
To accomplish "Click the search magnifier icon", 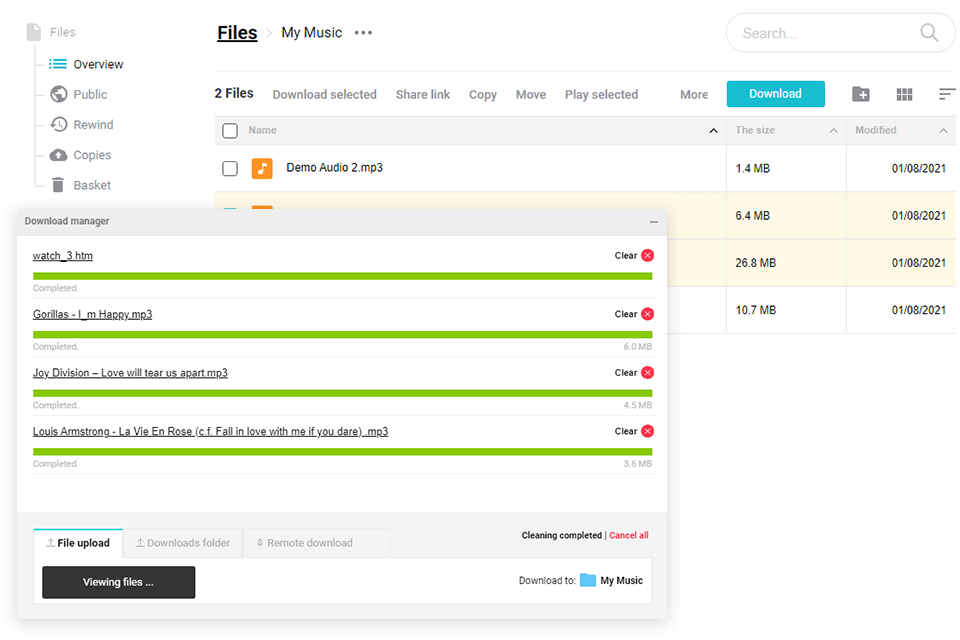I will tap(929, 32).
